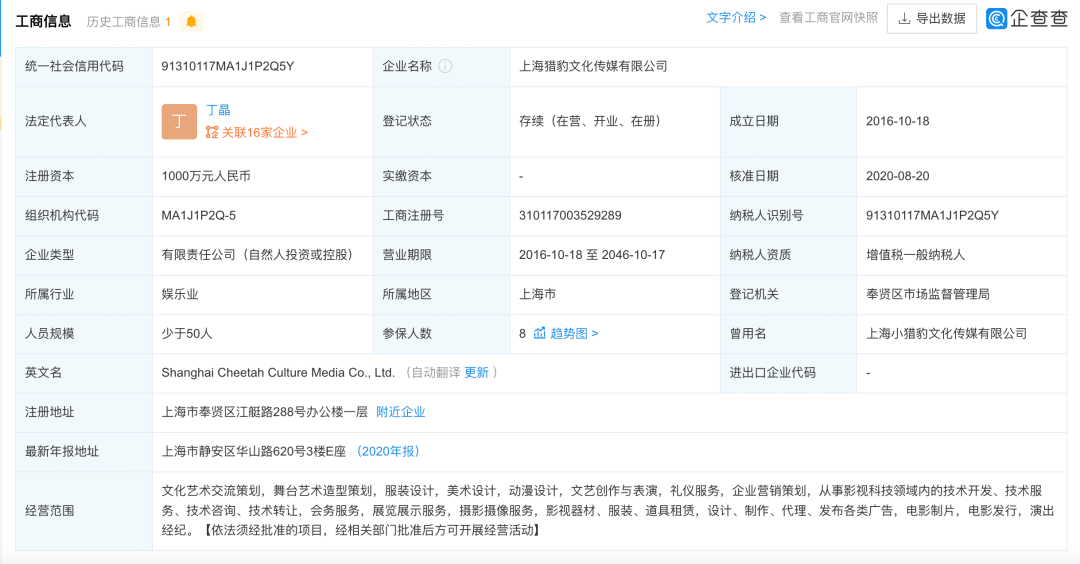Click taxpayer qualification 增值税一般纳税人
The image size is (1080, 564).
[x=915, y=255]
